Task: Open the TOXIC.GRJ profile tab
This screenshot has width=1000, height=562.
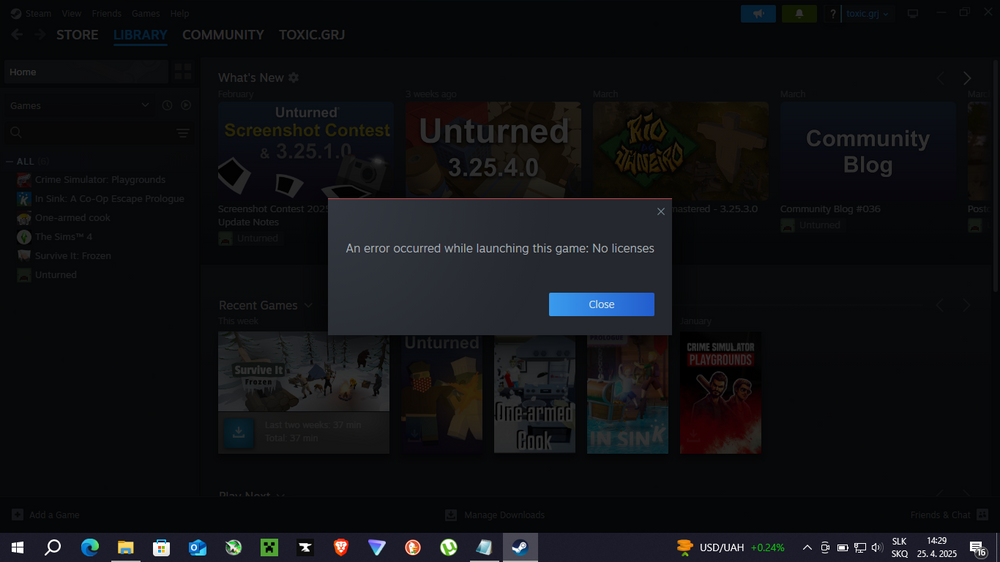Action: click(312, 35)
